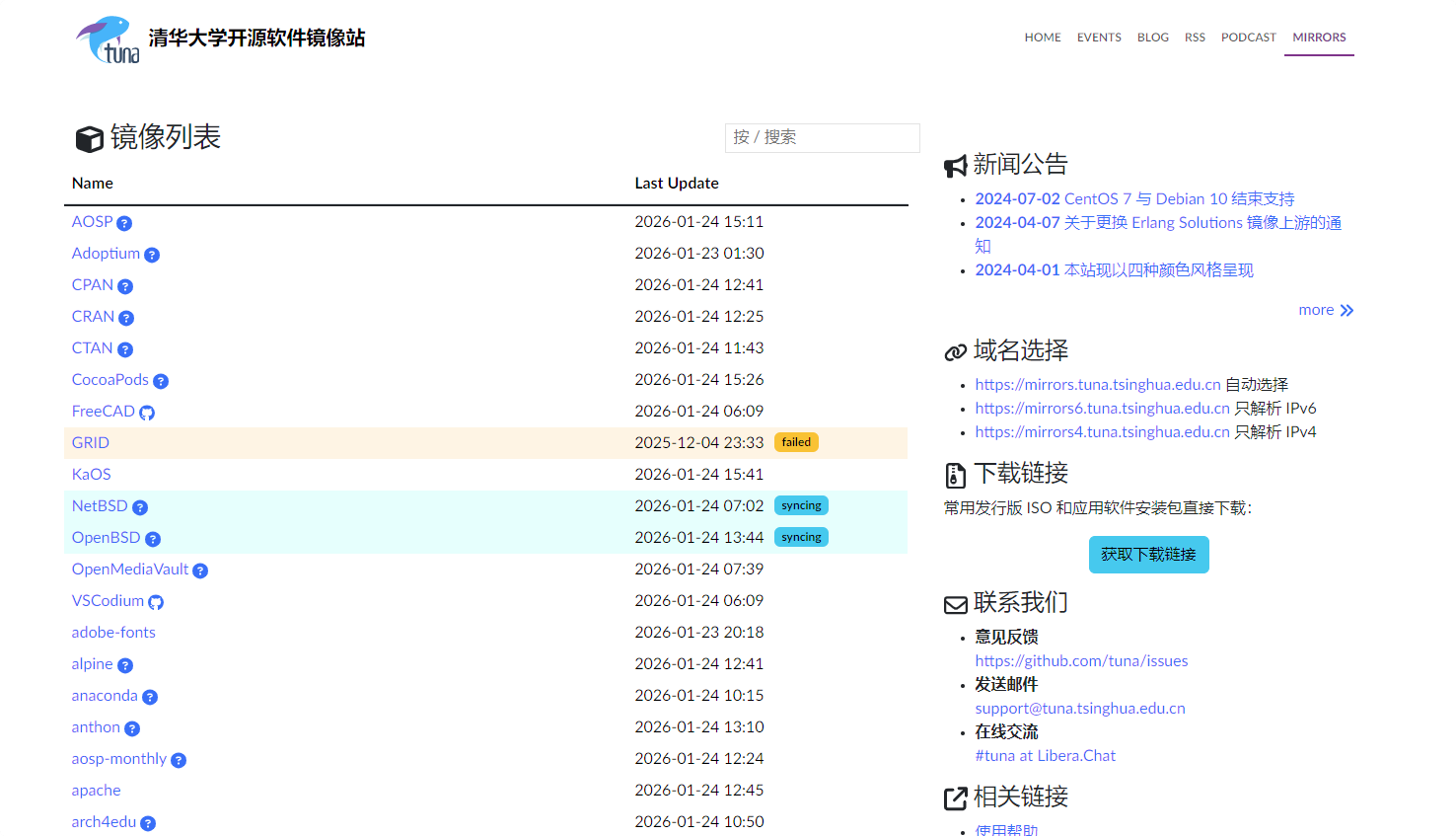Click the failed status badge on GRID

[796, 442]
